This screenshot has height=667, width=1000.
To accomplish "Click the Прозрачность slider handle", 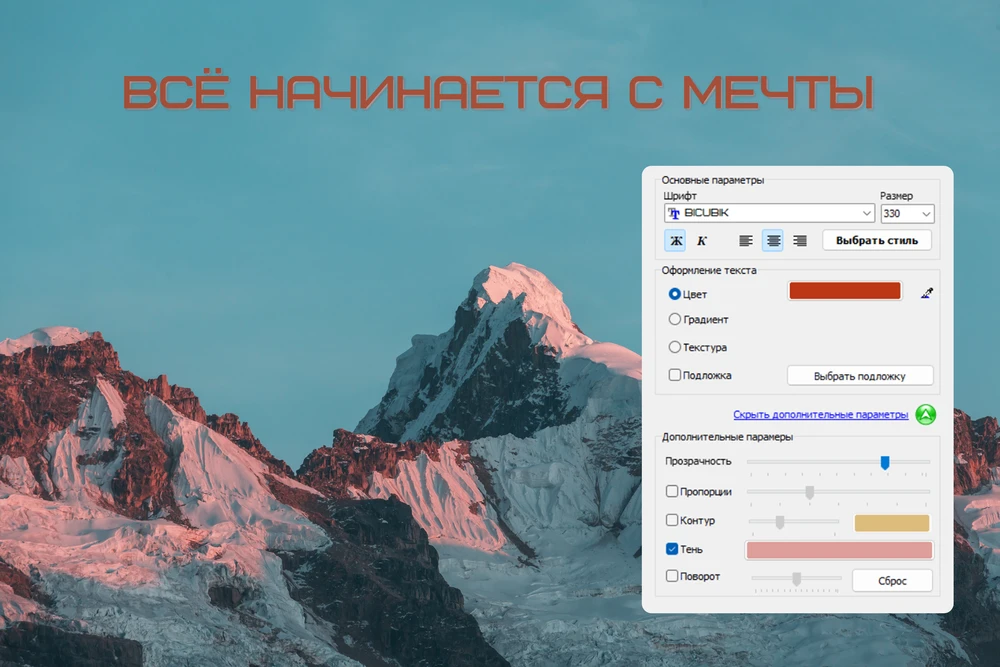I will click(885, 462).
